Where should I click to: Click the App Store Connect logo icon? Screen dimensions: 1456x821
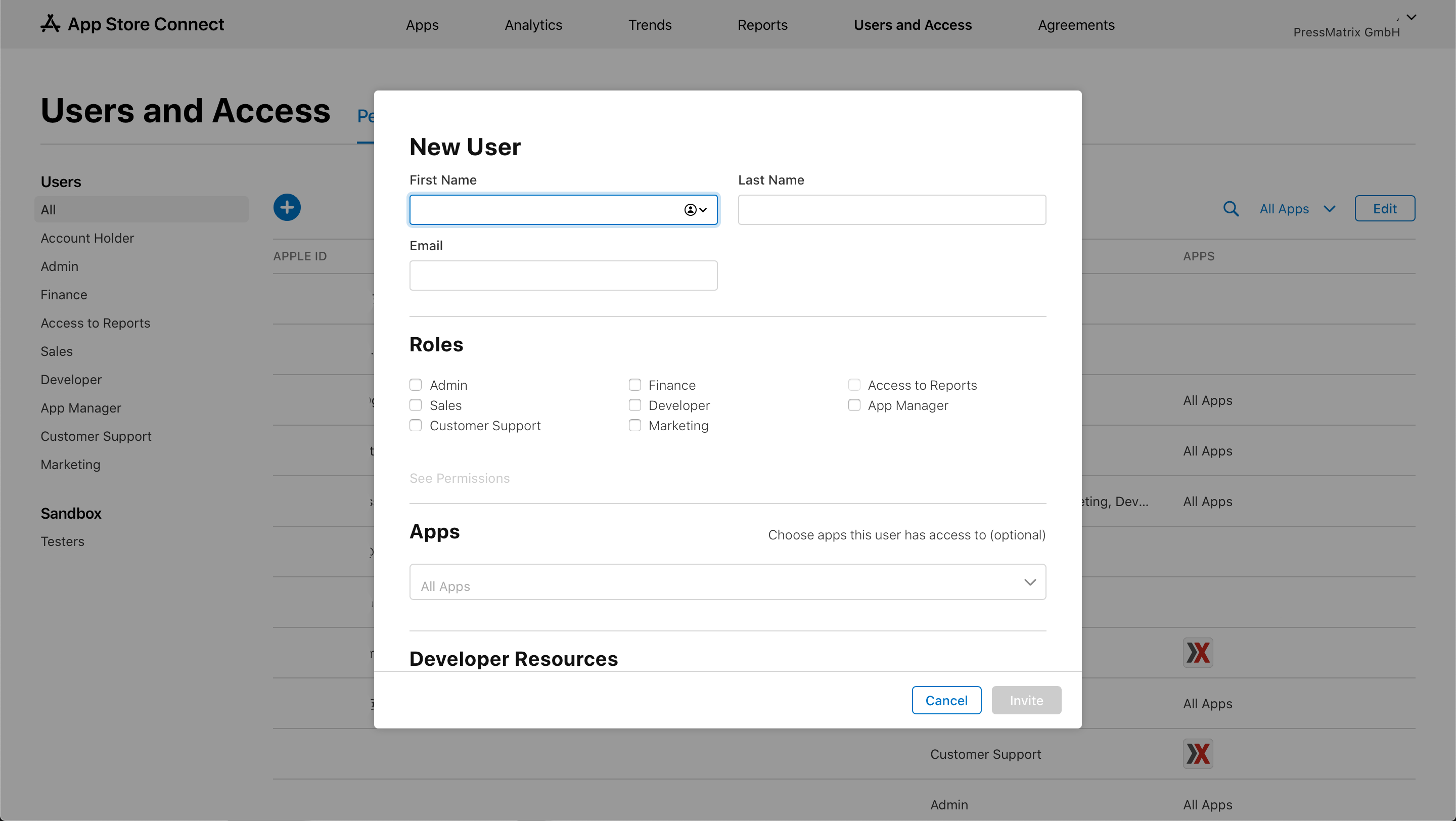coord(51,24)
